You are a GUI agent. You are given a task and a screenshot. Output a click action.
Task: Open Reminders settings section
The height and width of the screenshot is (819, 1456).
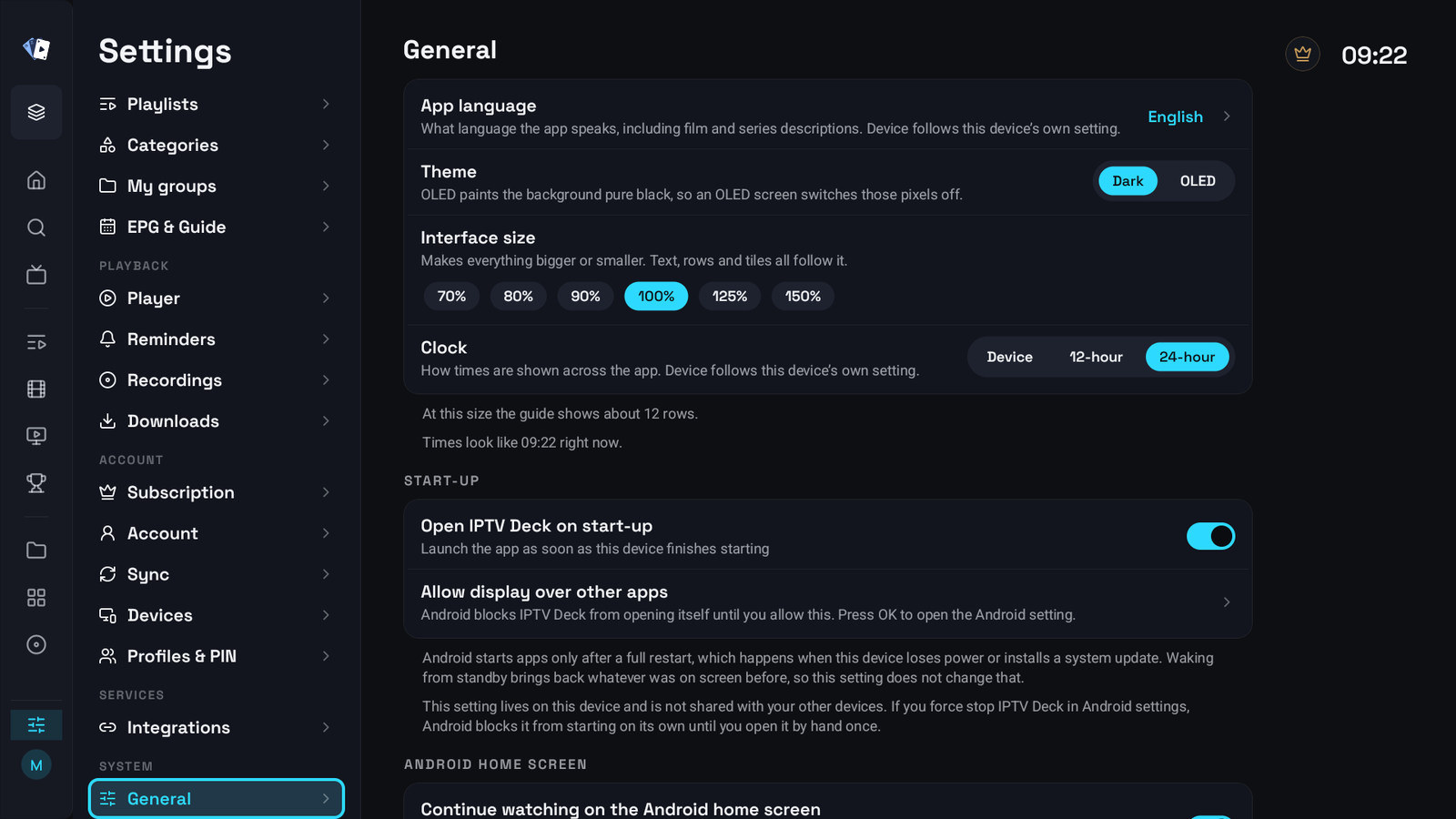[217, 339]
